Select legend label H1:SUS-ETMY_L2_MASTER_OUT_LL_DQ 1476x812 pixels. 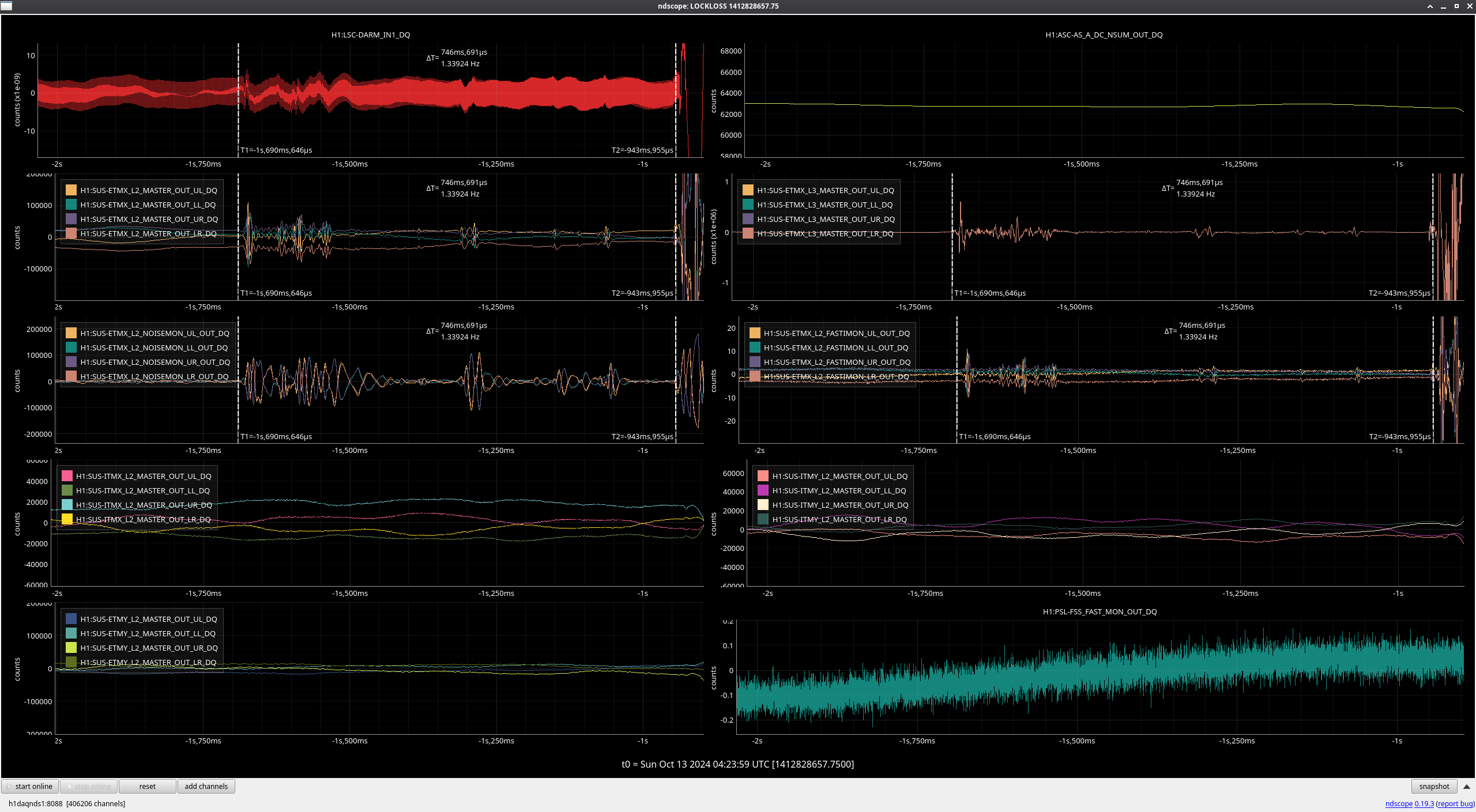[x=148, y=633]
